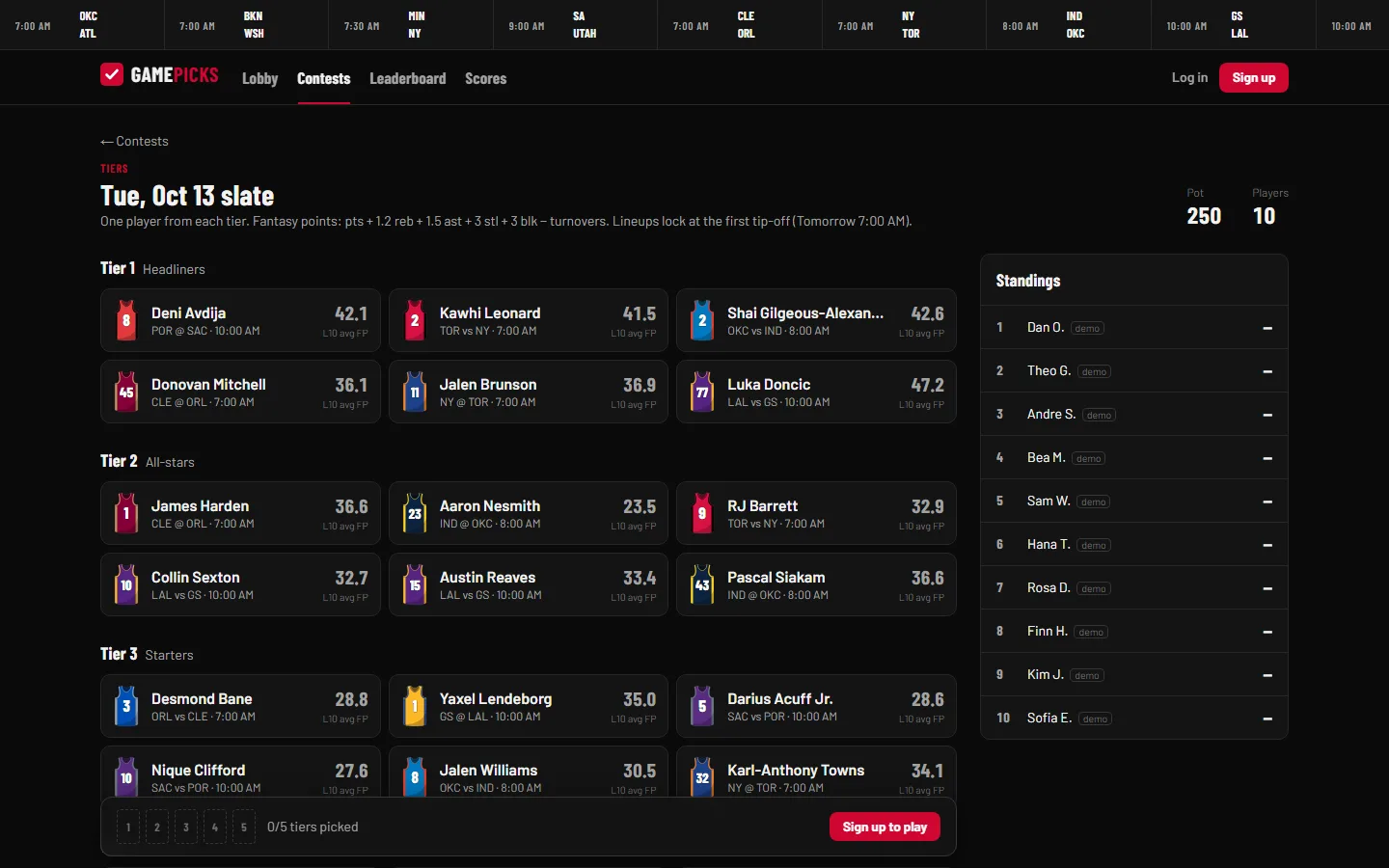Image resolution: width=1389 pixels, height=868 pixels.
Task: Click Austin Reaves' jersey number 15 icon
Action: [x=415, y=584]
